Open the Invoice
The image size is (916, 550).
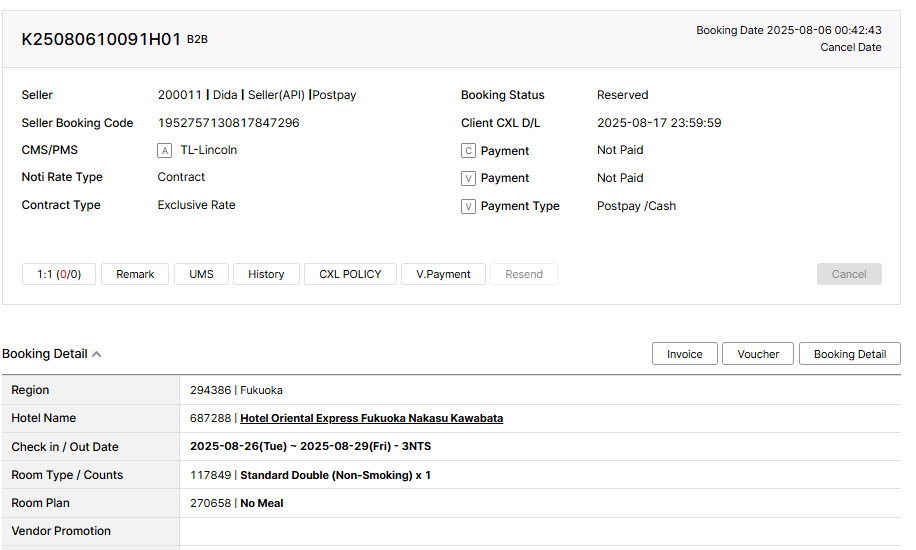tap(684, 354)
